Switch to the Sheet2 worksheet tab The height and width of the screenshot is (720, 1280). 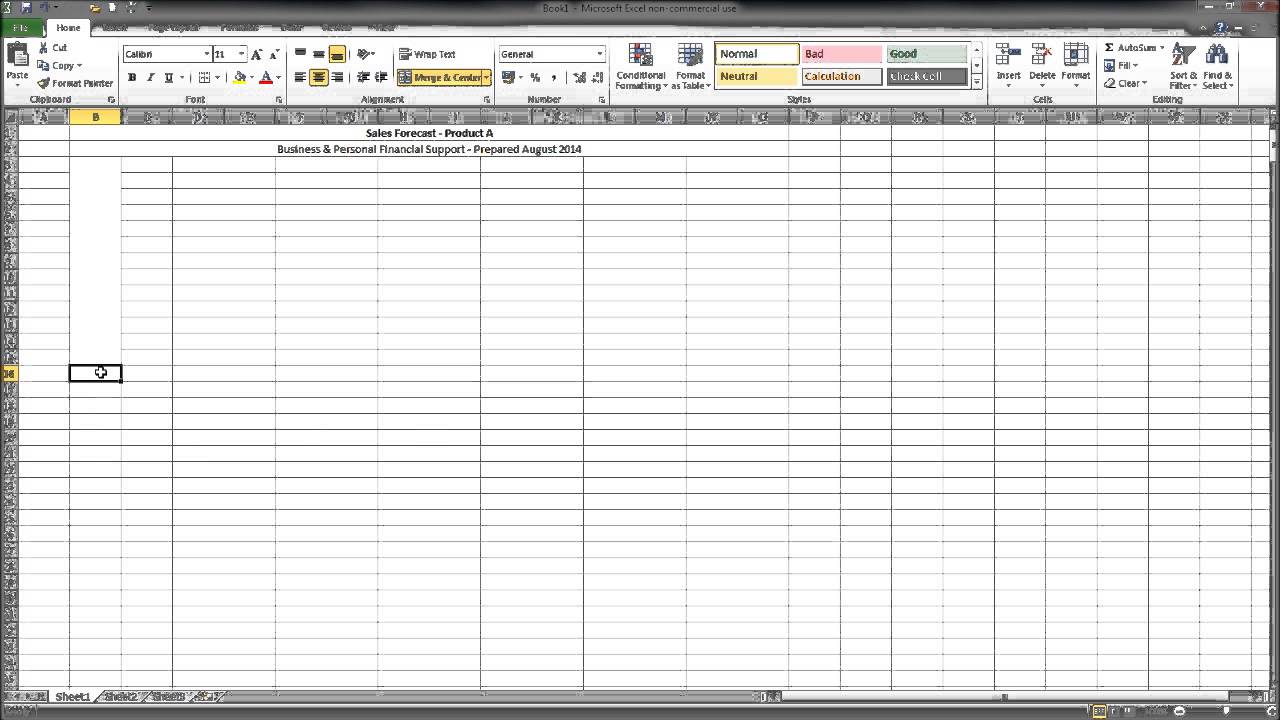click(x=120, y=697)
